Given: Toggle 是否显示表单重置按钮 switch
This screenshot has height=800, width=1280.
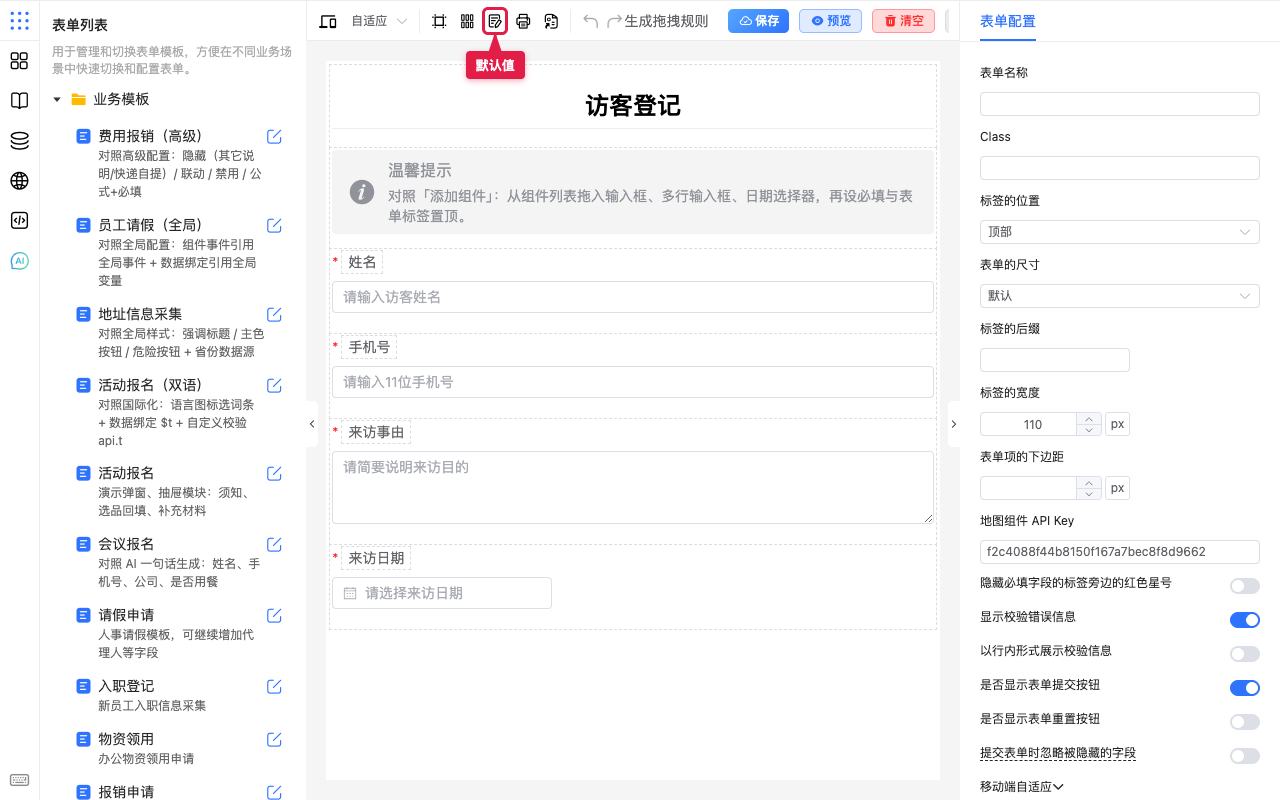Looking at the screenshot, I should click(x=1244, y=722).
